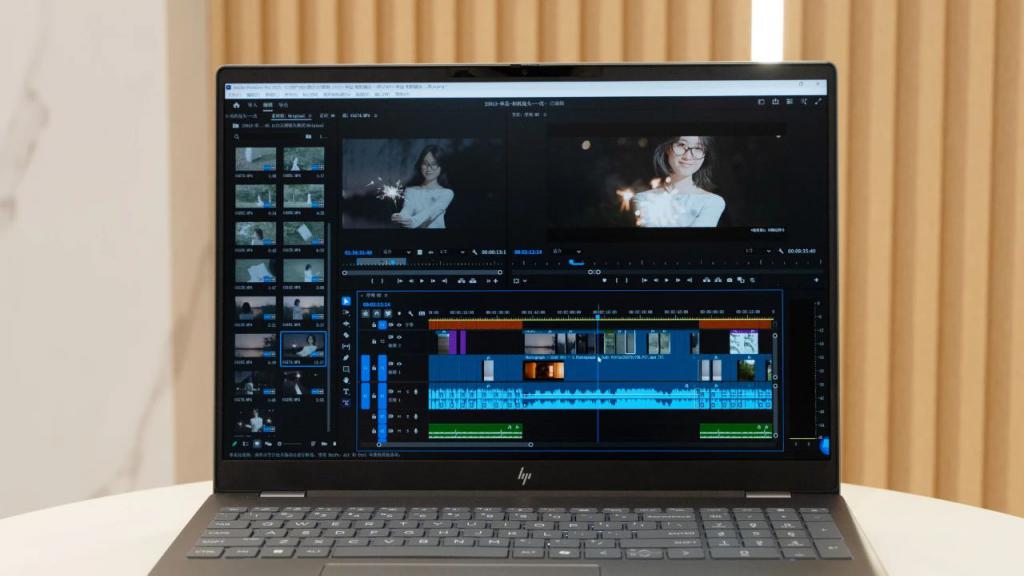Screen dimensions: 1024x576
Task: Toggle Linked Selection in timeline header
Action: tap(388, 313)
